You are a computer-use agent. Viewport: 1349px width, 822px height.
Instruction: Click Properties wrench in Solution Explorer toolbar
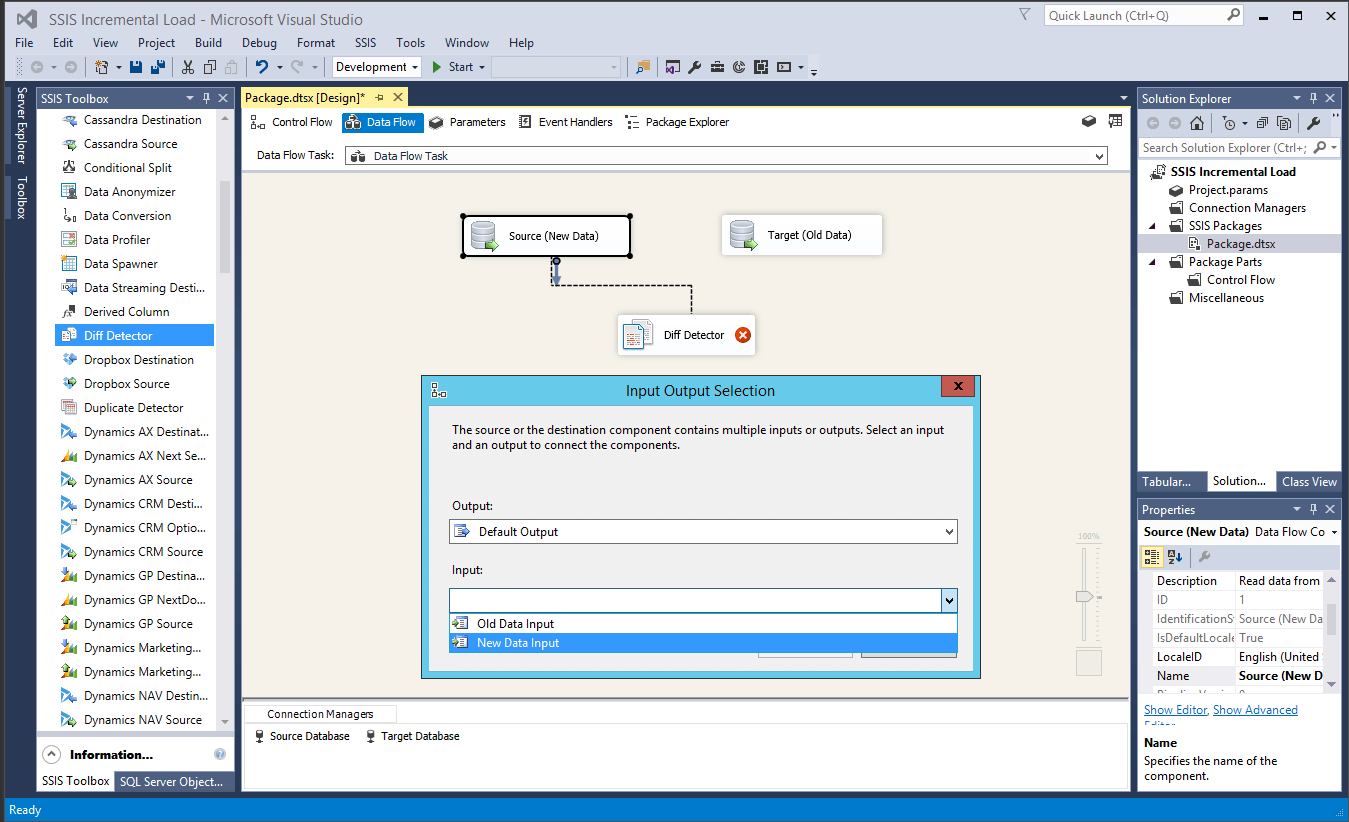[x=1314, y=123]
